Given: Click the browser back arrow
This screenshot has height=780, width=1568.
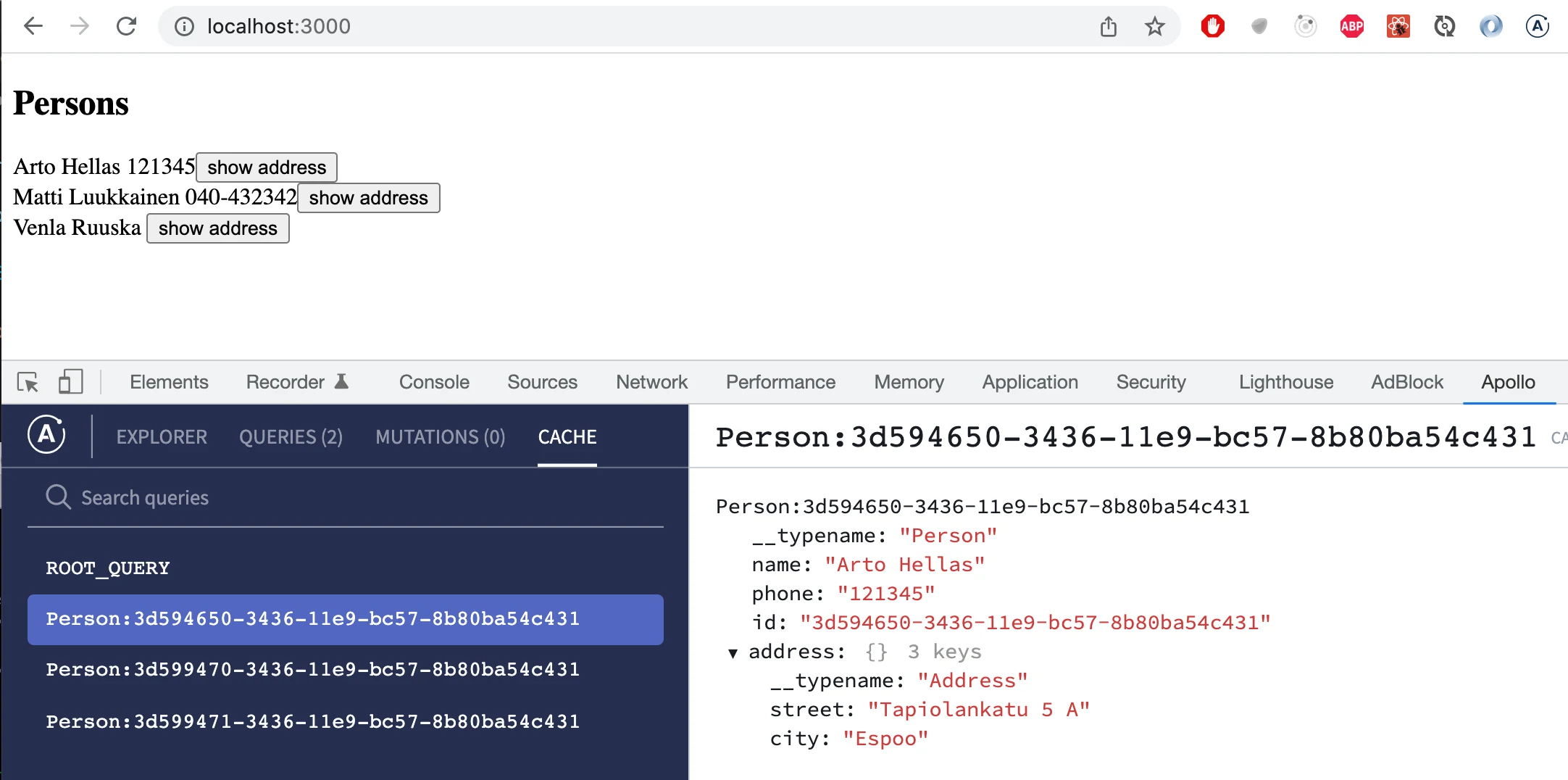Looking at the screenshot, I should tap(33, 27).
